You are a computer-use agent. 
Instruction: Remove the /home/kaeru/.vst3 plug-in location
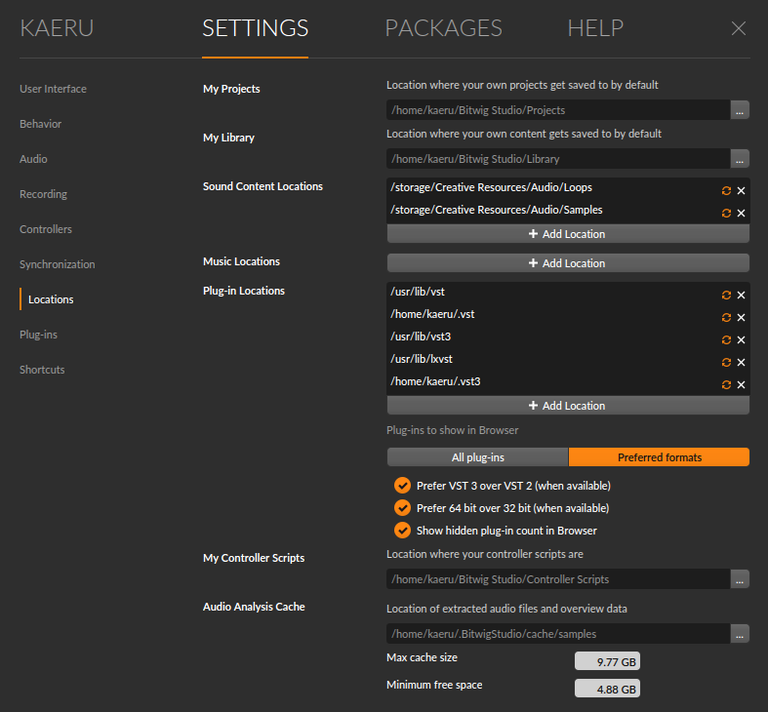point(741,385)
